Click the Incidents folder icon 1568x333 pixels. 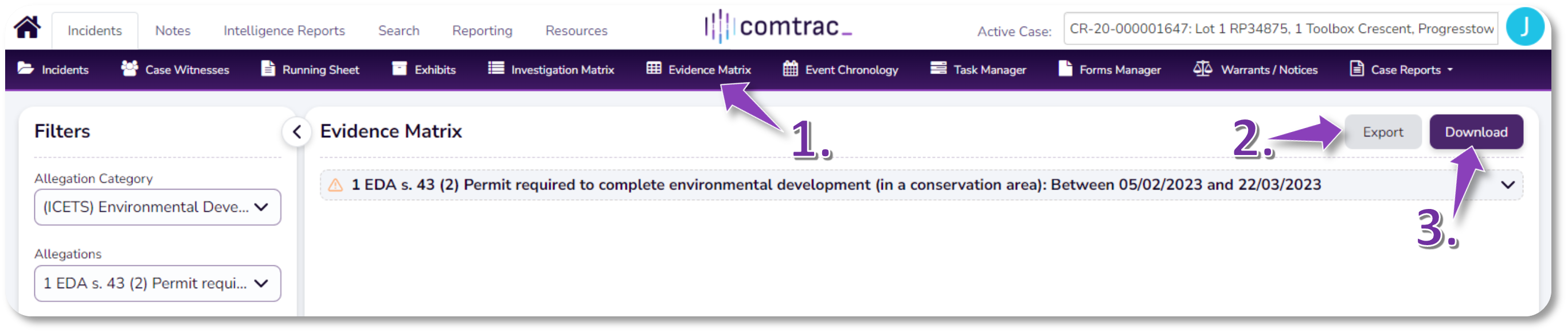(26, 68)
